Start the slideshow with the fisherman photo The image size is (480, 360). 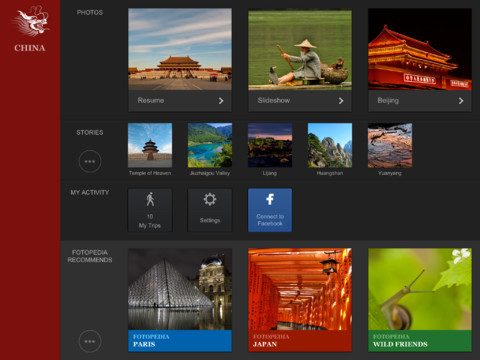[300, 50]
